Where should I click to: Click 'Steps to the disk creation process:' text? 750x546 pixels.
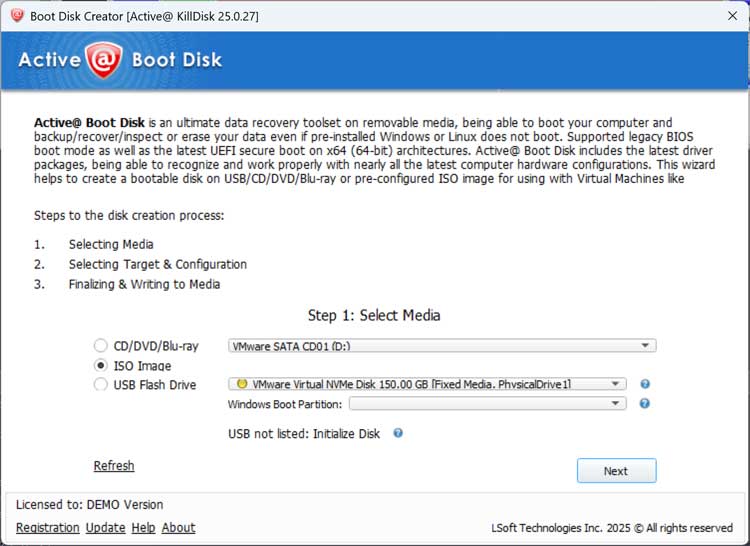tap(129, 216)
